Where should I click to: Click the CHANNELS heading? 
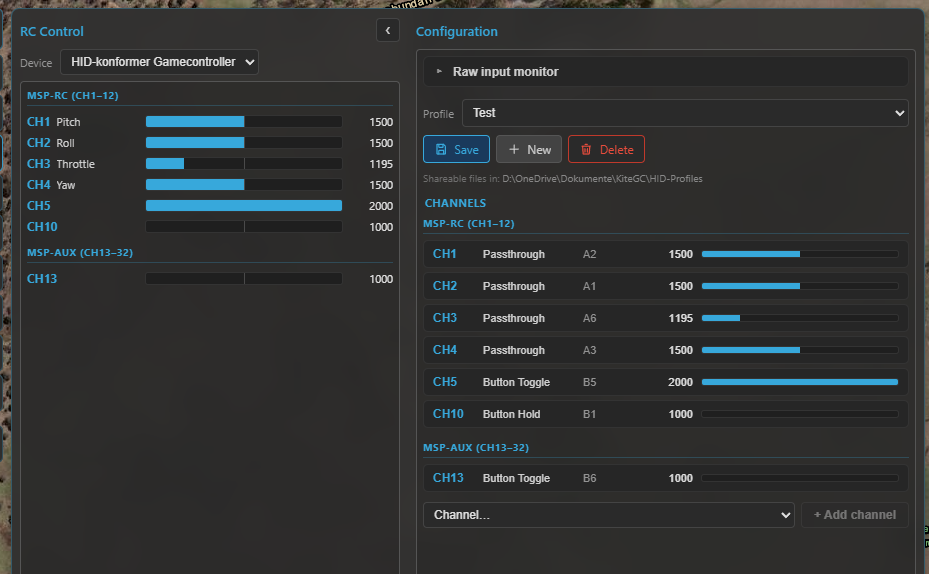[455, 203]
